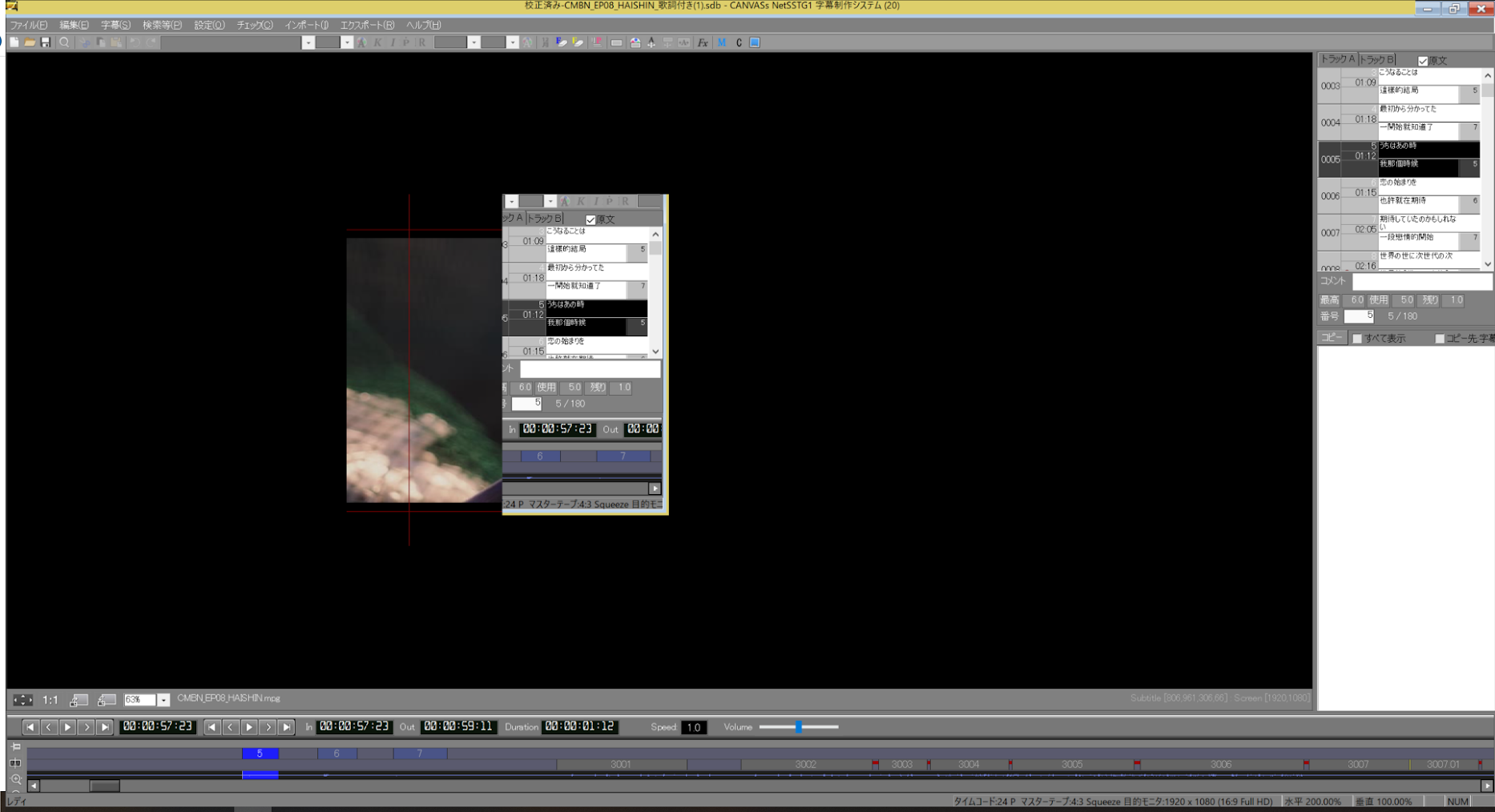
Task: Open the 字幕(S) menu
Action: [x=115, y=25]
